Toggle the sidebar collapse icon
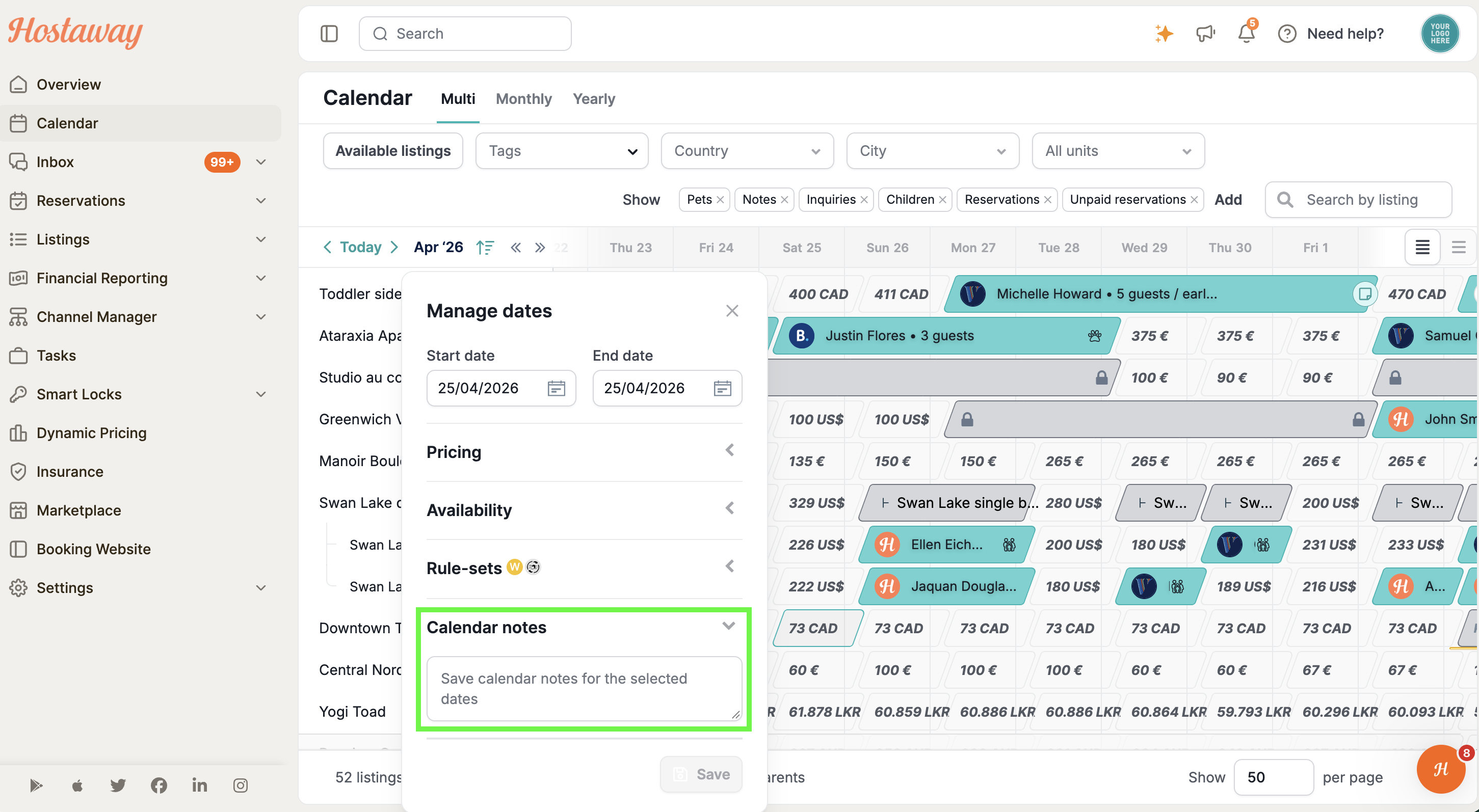Screen dimensions: 1479x812 tap(329, 34)
